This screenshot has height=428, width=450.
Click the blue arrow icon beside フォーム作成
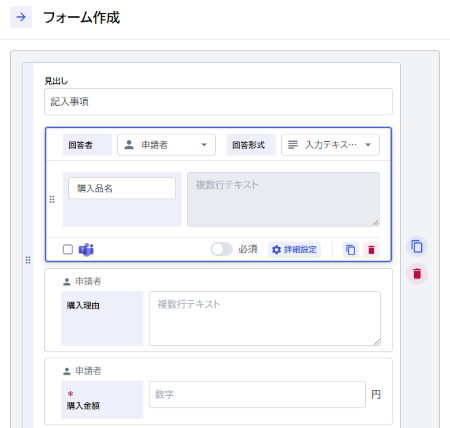[x=21, y=17]
